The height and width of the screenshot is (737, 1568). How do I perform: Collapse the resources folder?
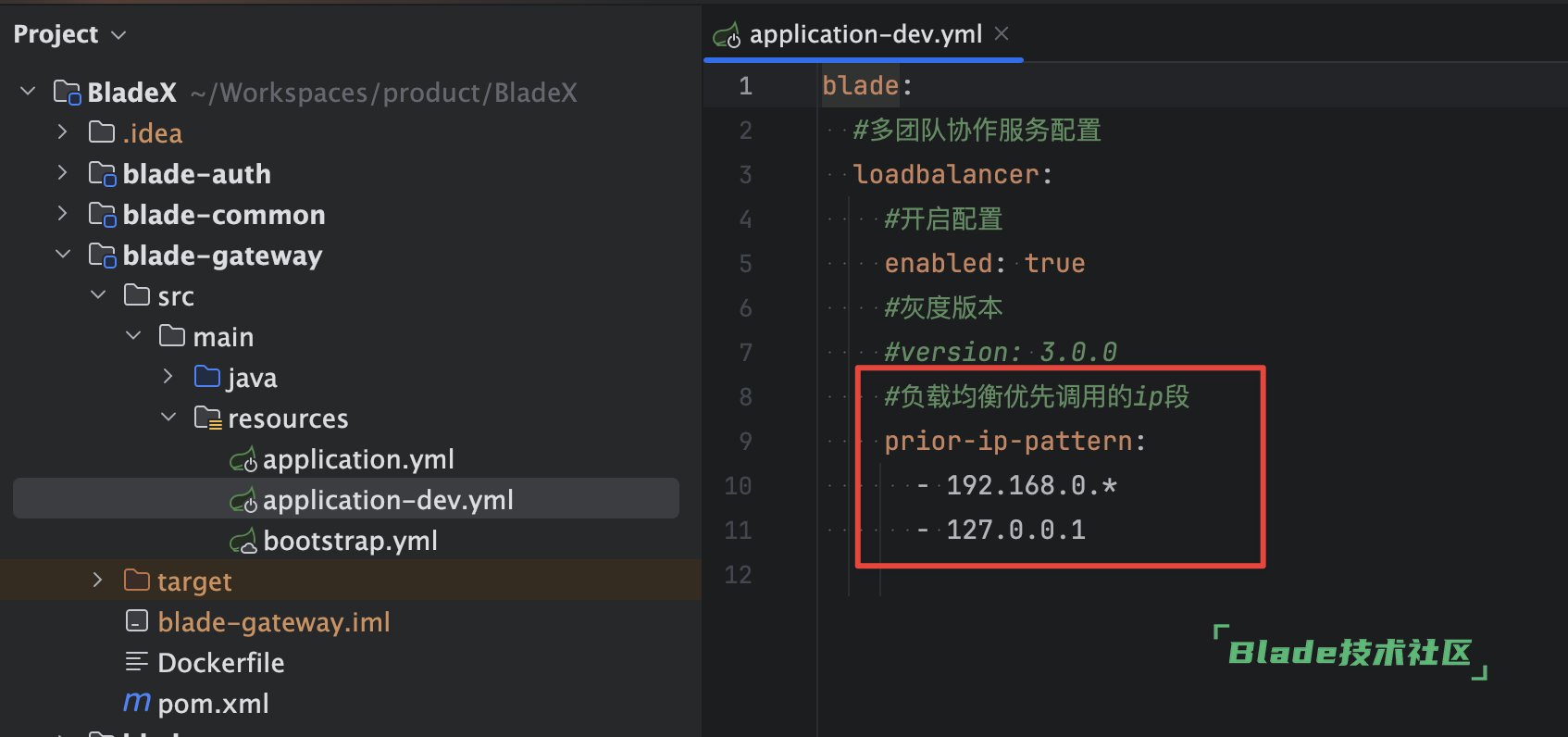168,418
